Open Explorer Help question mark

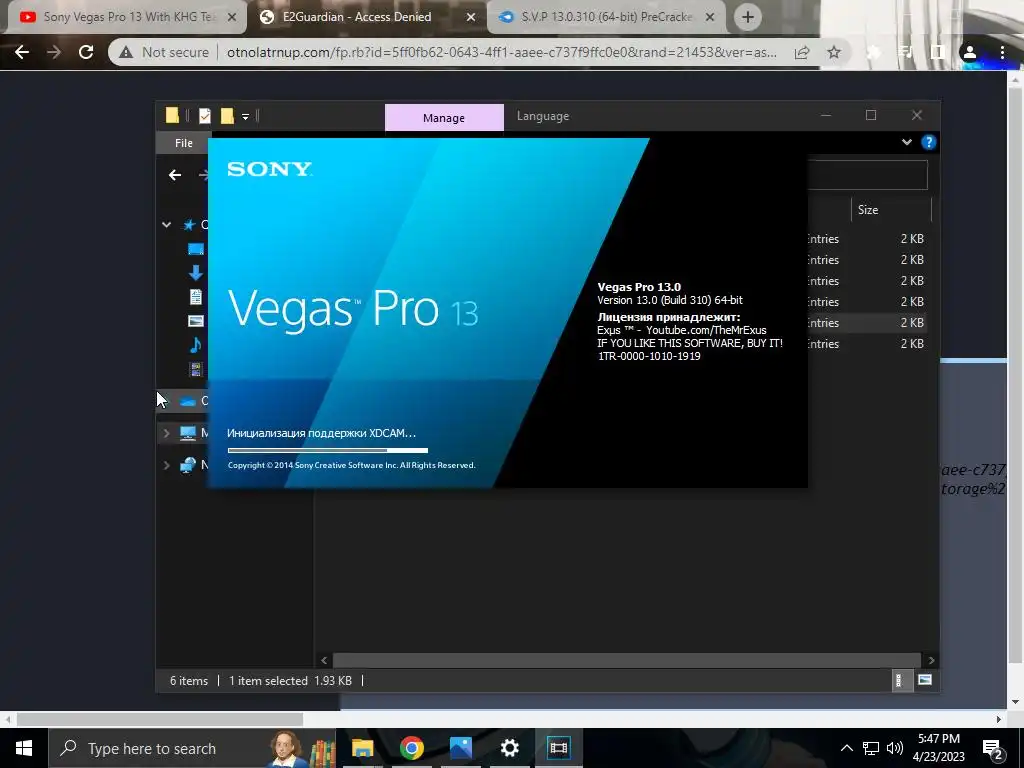[x=928, y=142]
